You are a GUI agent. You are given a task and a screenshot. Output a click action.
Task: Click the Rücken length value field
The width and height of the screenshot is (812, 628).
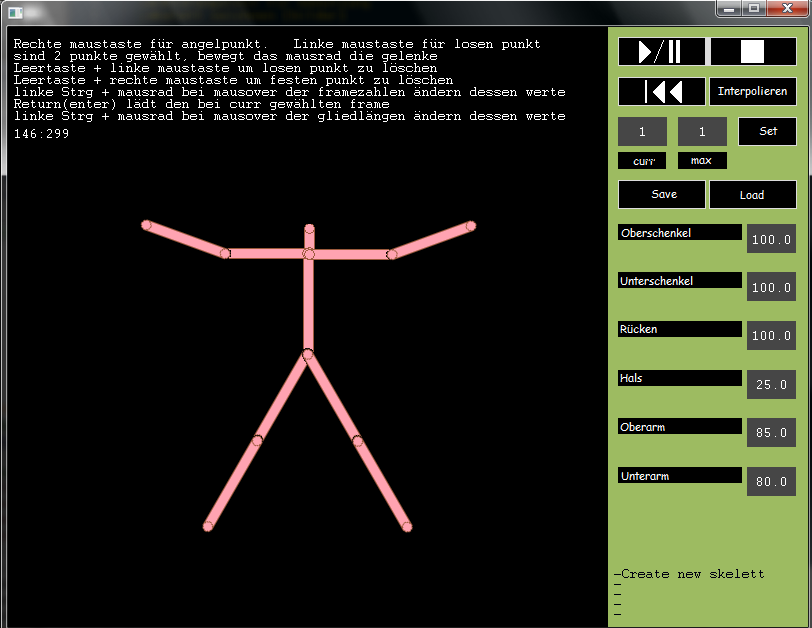click(771, 336)
